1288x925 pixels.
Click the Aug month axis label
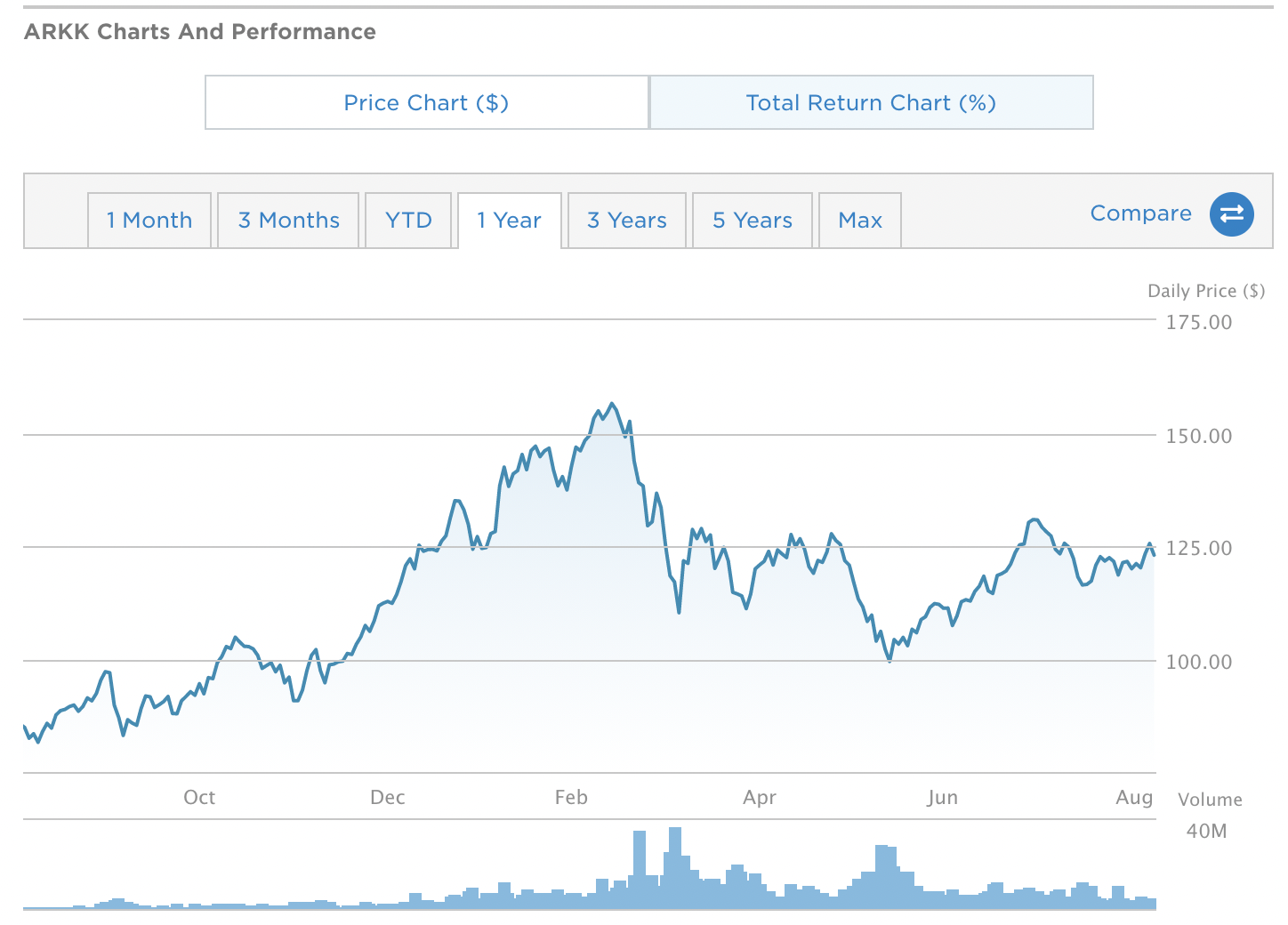coord(1134,798)
